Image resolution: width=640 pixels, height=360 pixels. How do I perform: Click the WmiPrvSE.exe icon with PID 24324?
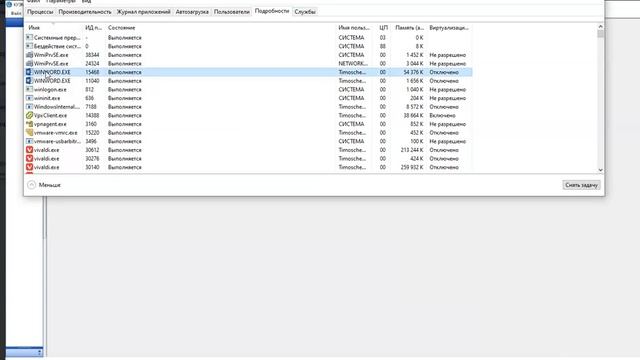[x=29, y=63]
